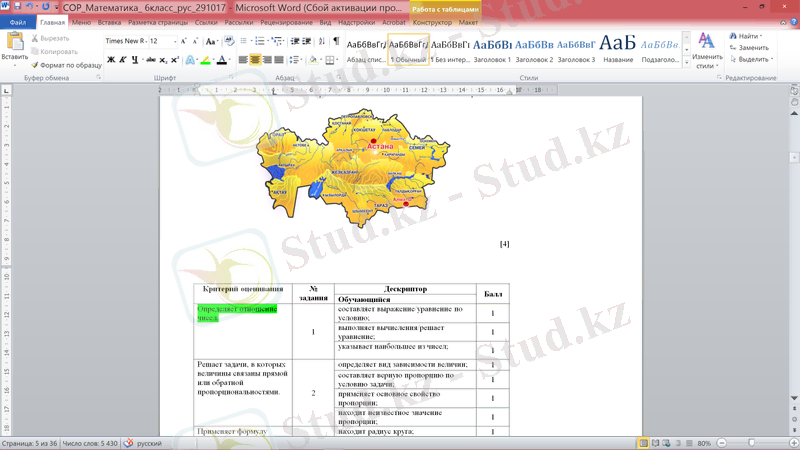800x450 pixels.
Task: Toggle bold formatting (Ж)
Action: tap(111, 60)
